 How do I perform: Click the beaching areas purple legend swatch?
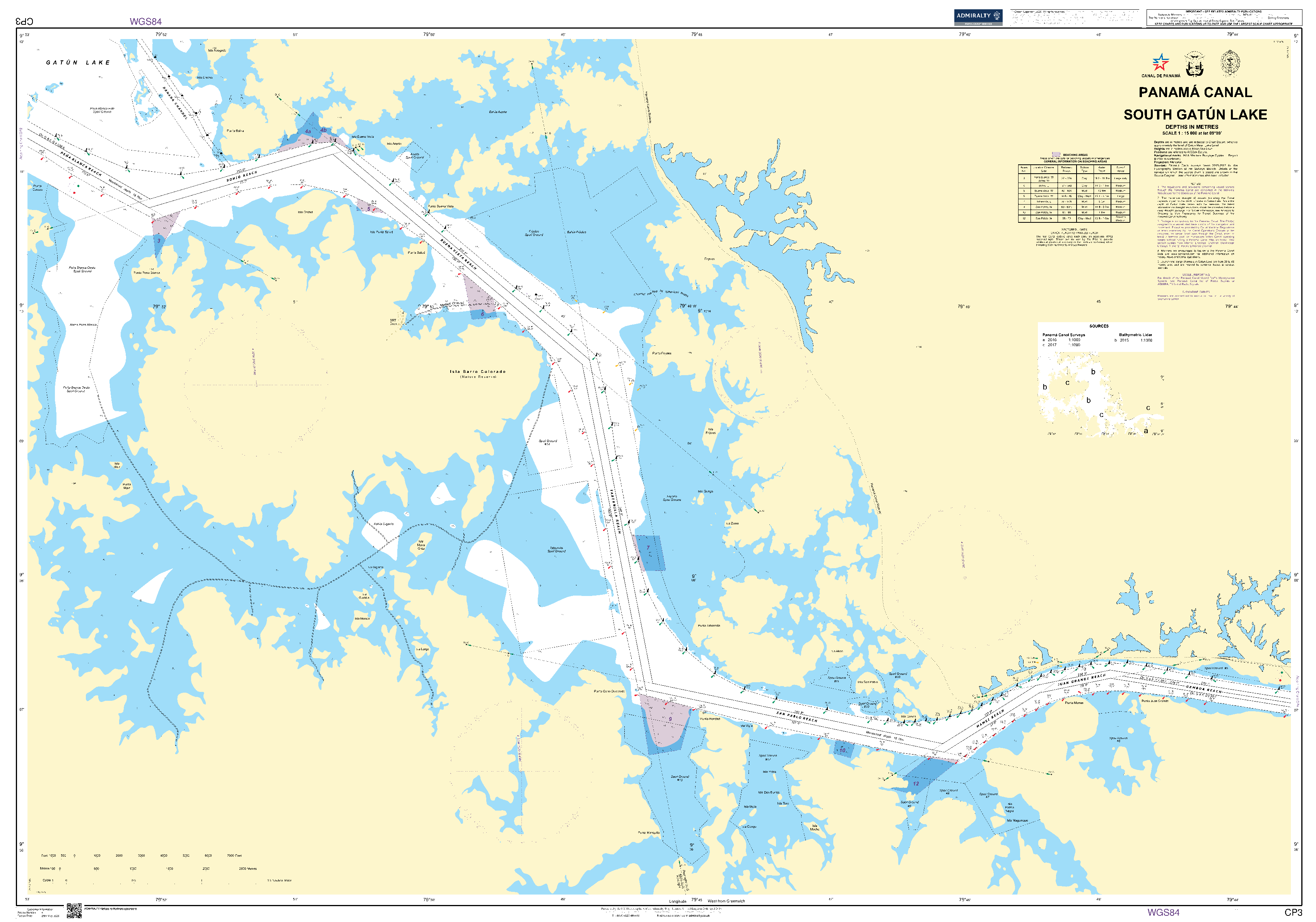click(x=1056, y=155)
